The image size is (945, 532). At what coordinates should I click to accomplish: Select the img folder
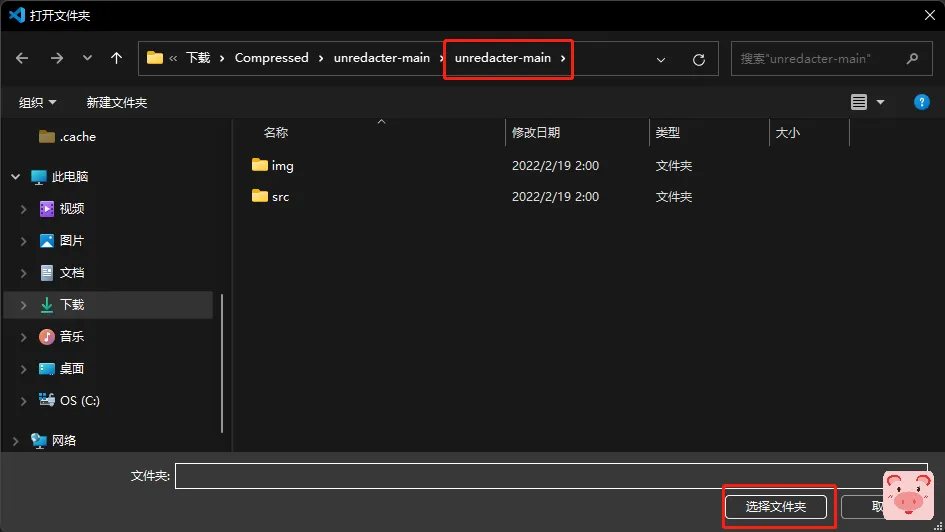(x=282, y=165)
